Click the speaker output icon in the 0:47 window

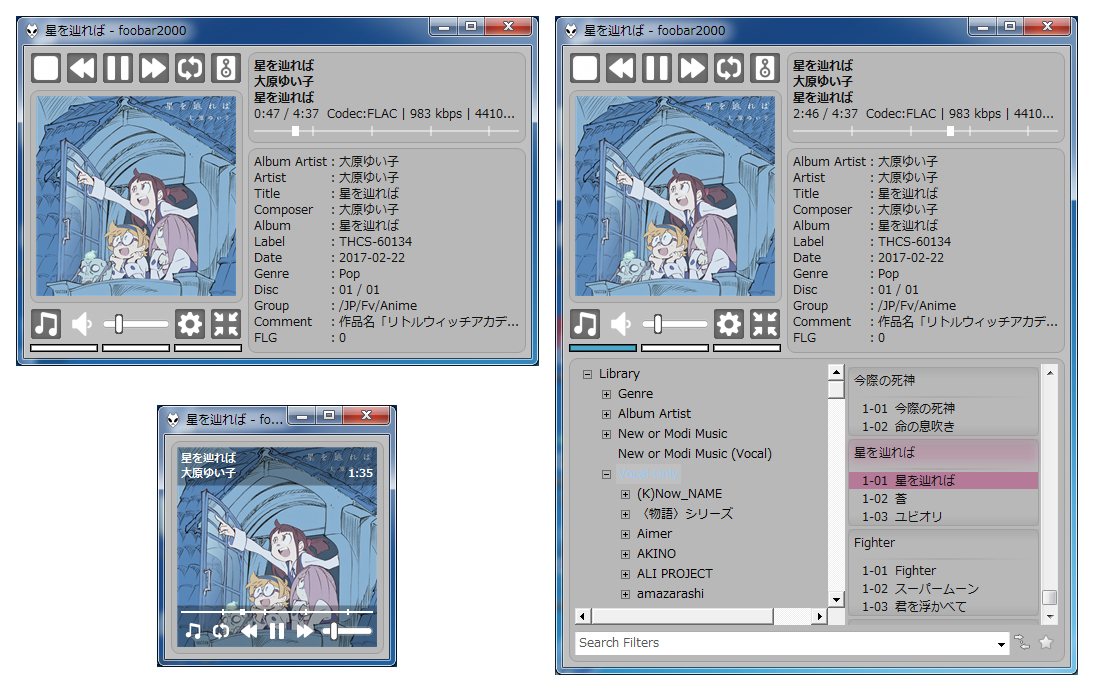click(x=226, y=68)
